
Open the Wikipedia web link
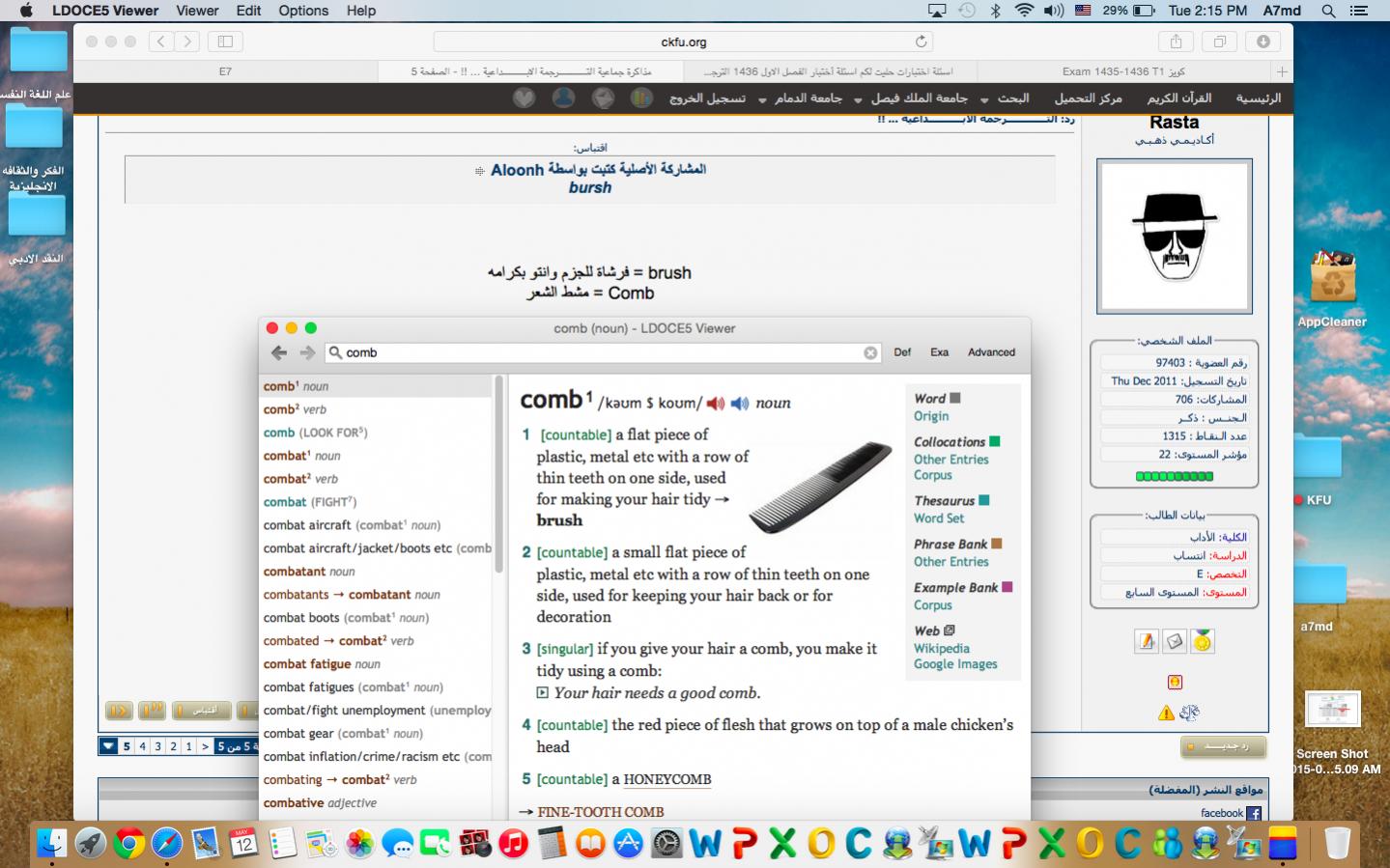(942, 649)
